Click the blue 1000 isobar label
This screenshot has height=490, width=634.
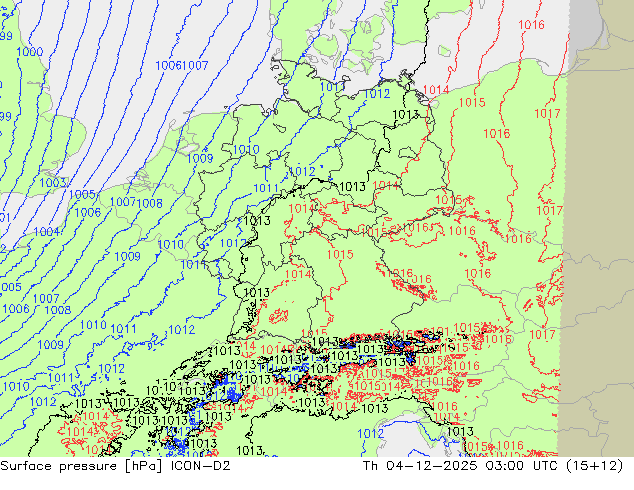[30, 52]
